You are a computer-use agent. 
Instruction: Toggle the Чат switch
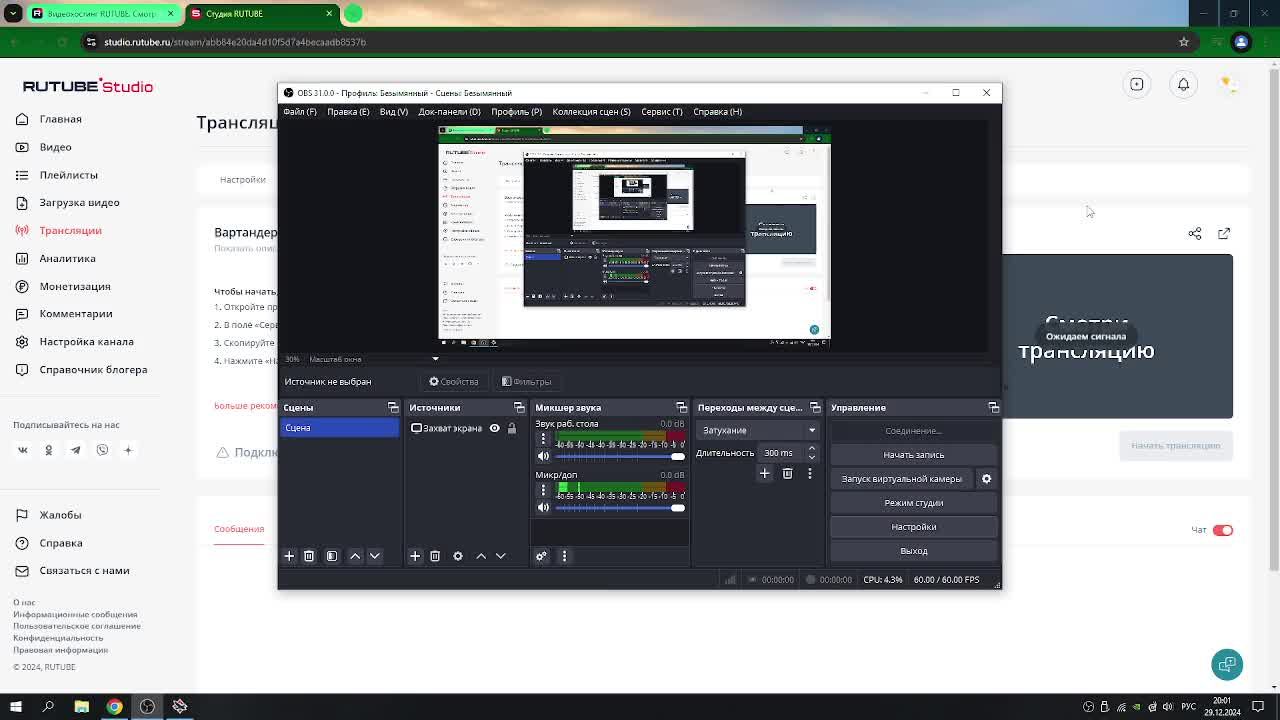coord(1223,530)
